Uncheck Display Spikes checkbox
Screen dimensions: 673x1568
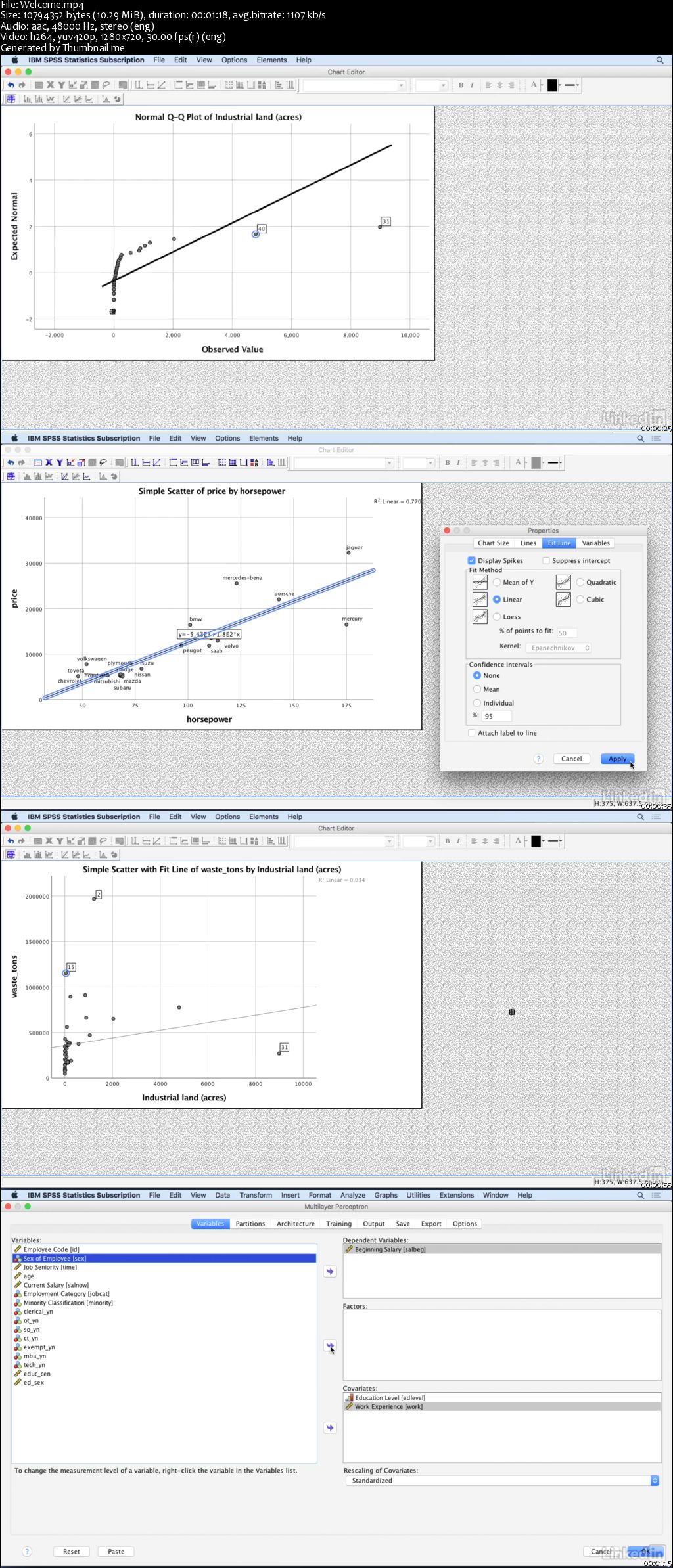(471, 560)
